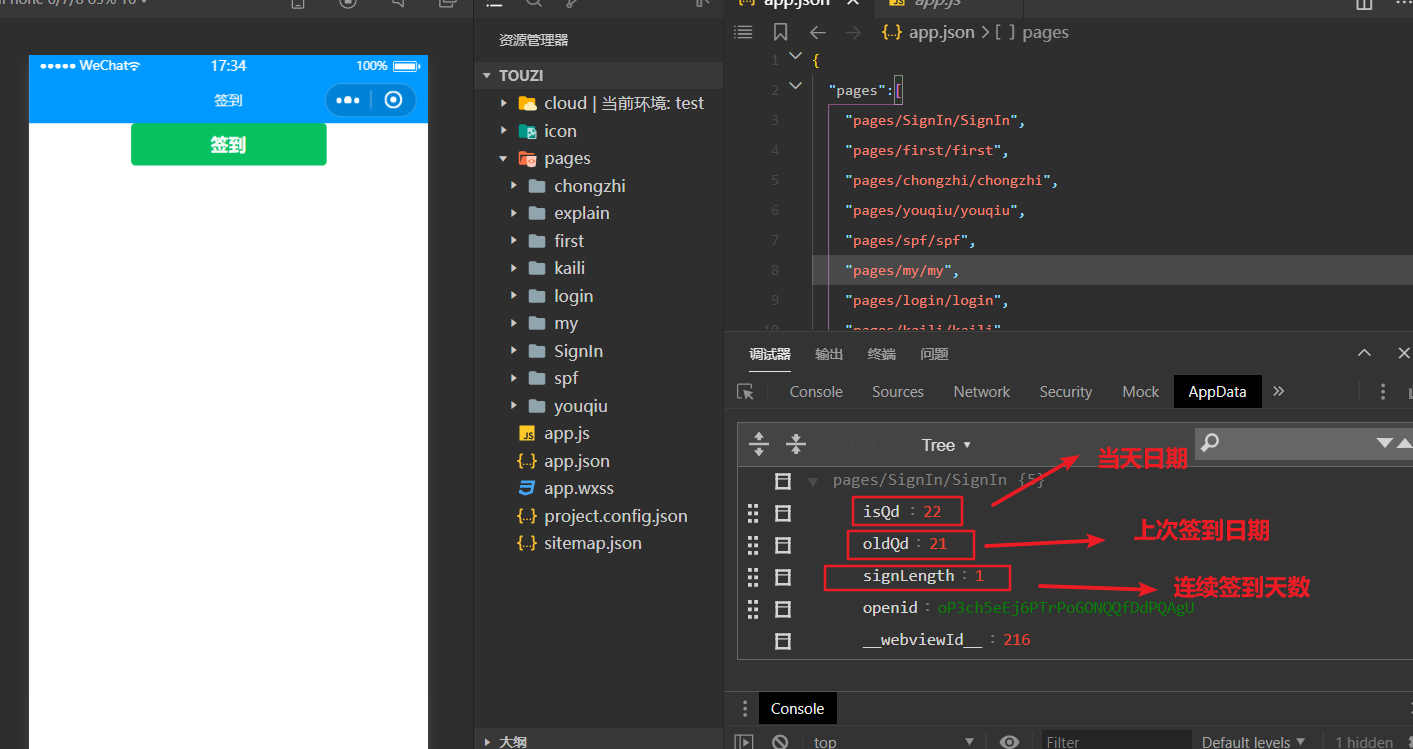Viewport: 1413px width, 749px height.
Task: Open the Mock devtools tab
Action: [1141, 392]
